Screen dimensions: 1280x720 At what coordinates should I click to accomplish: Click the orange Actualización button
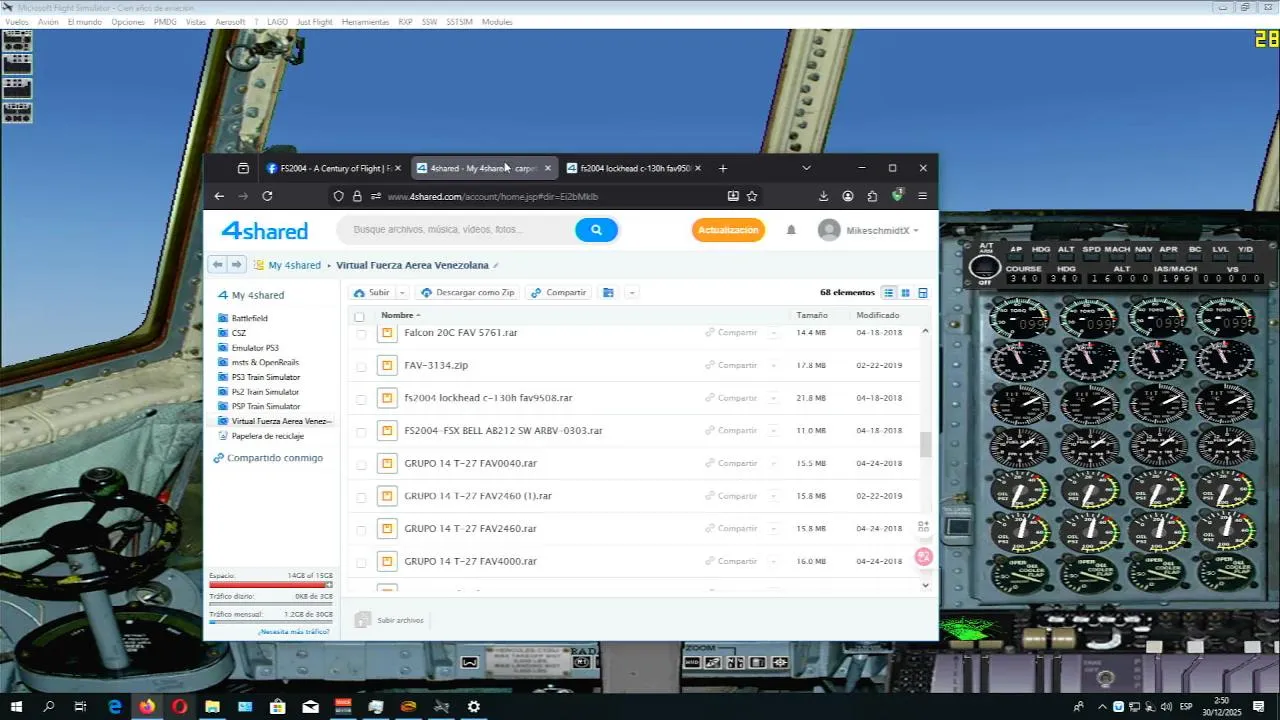coord(728,230)
